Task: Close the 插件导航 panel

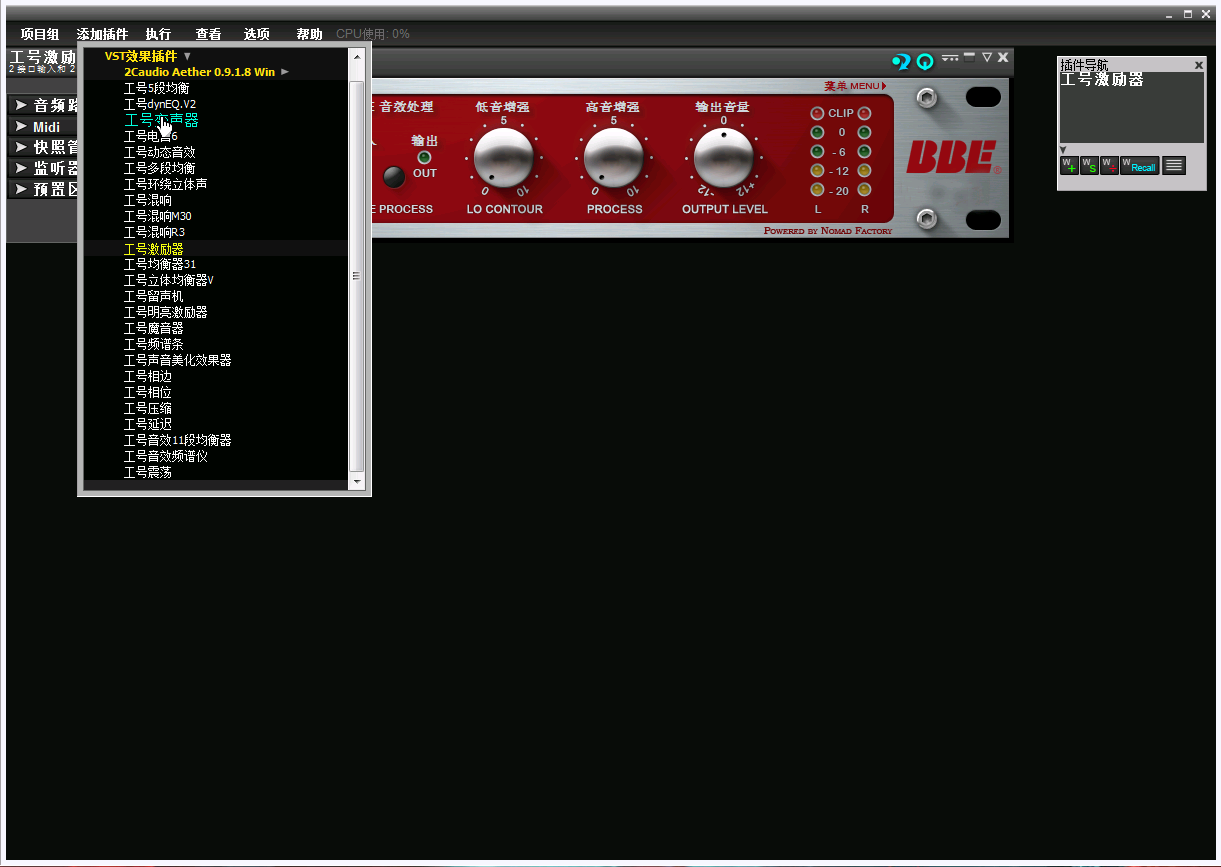Action: 1199,65
